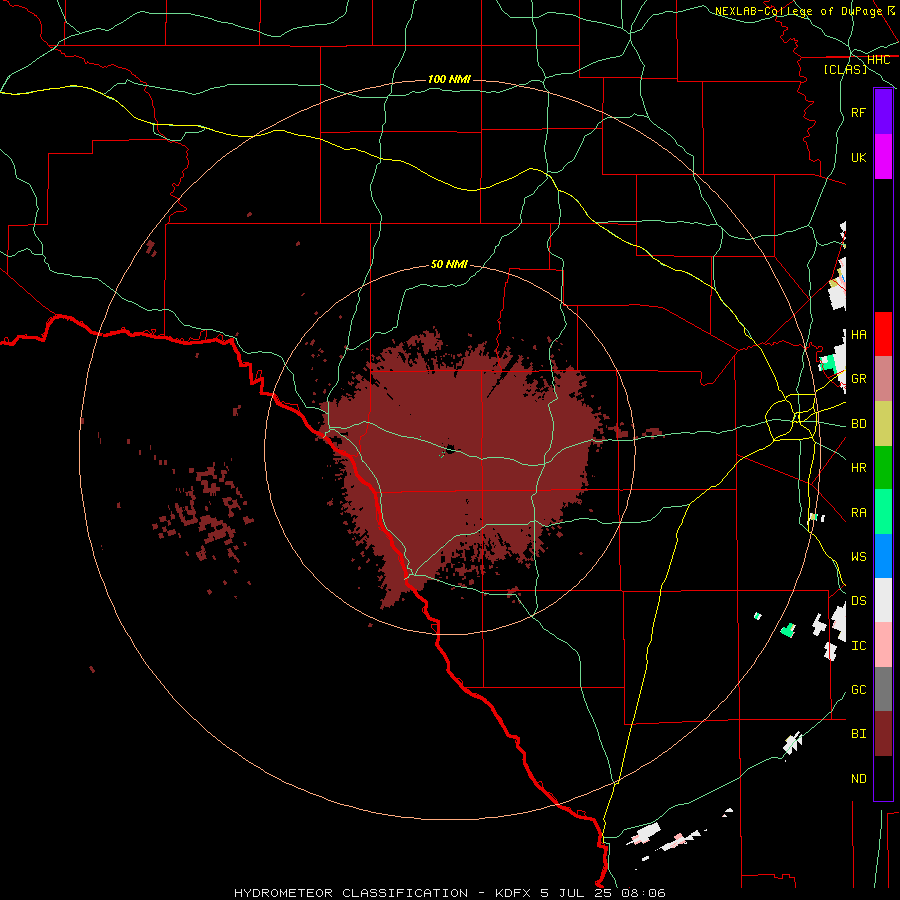This screenshot has width=900, height=900.
Task: Click the dark green HR swatch
Action: 883,468
